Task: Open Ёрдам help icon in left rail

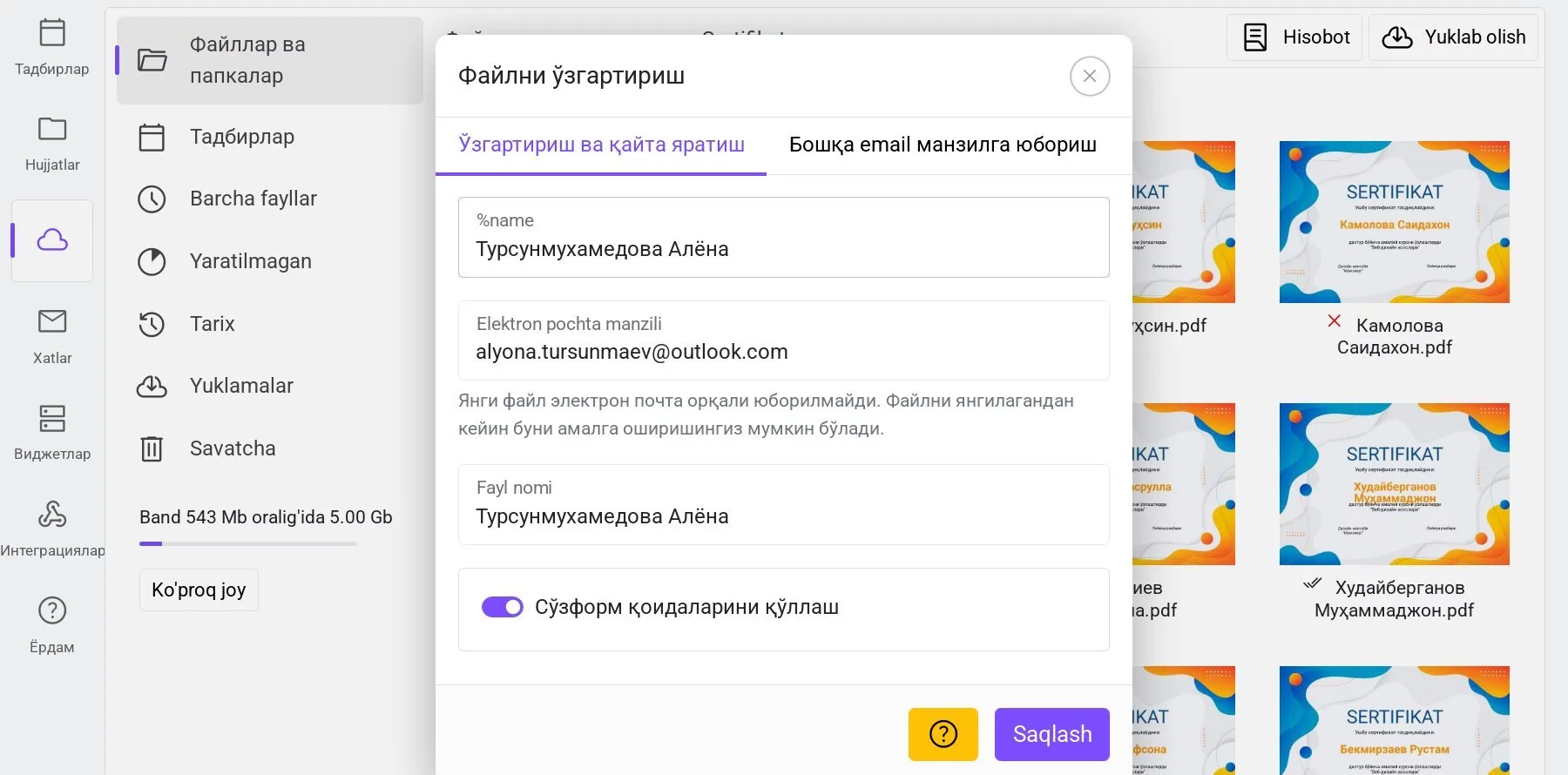Action: (x=52, y=610)
